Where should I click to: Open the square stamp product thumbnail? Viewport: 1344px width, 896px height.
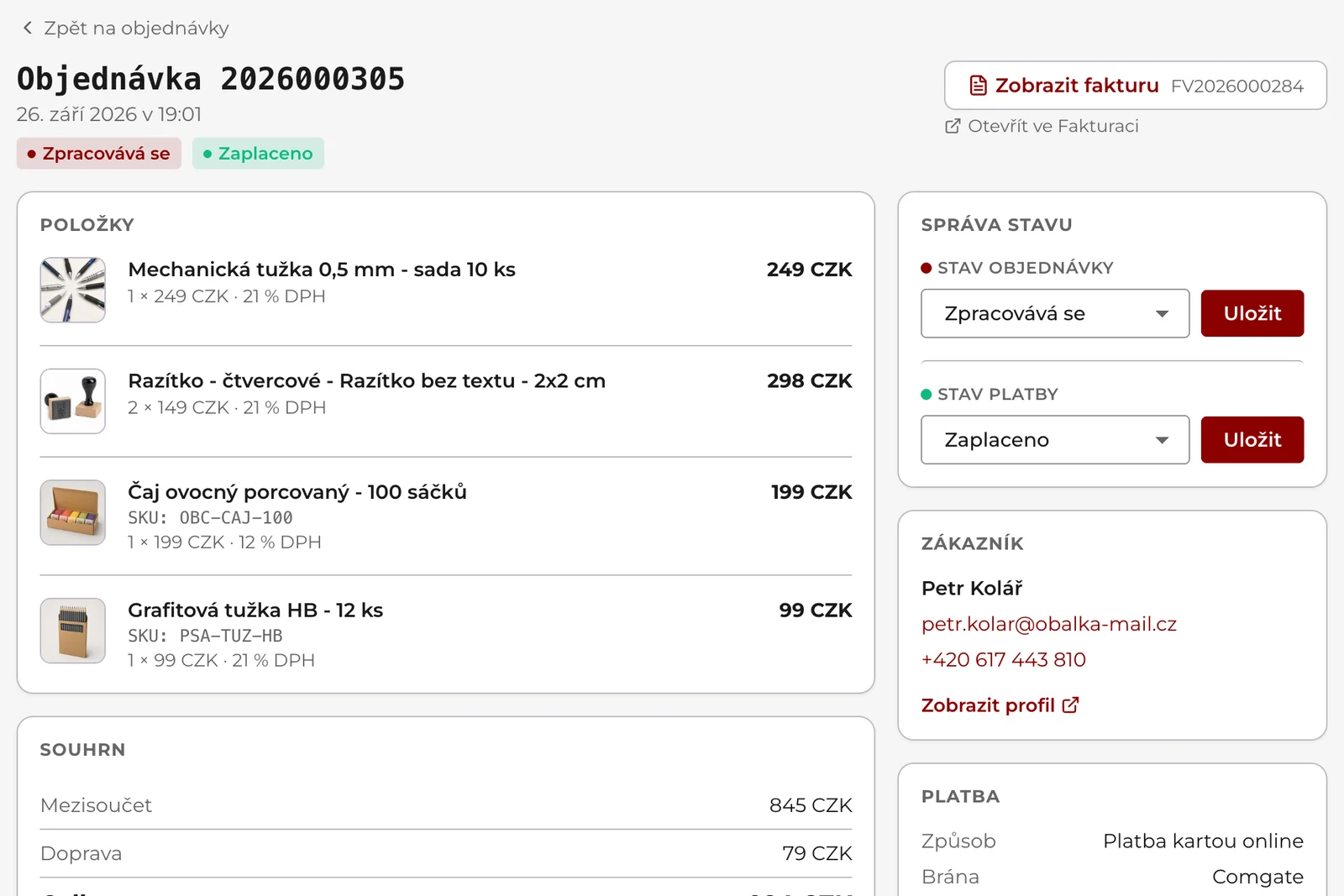pyautogui.click(x=73, y=401)
